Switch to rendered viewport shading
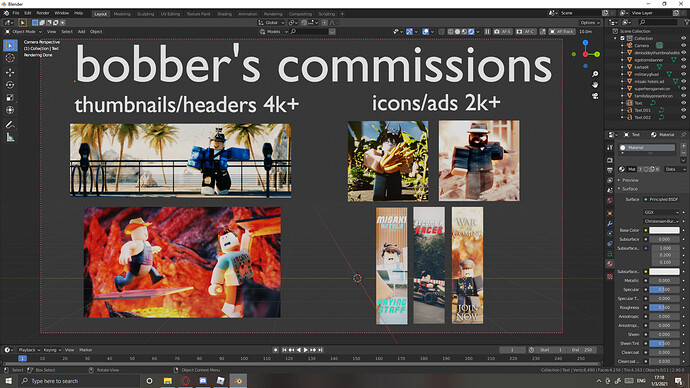690x388 pixels. 471,32
